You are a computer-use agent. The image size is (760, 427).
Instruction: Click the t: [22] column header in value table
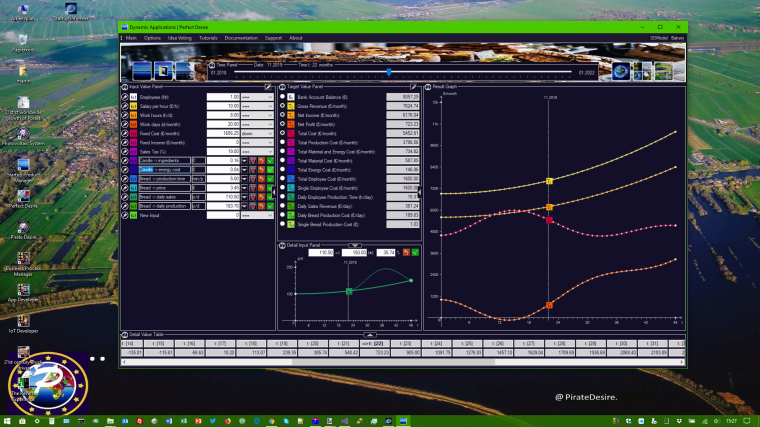[x=375, y=343]
